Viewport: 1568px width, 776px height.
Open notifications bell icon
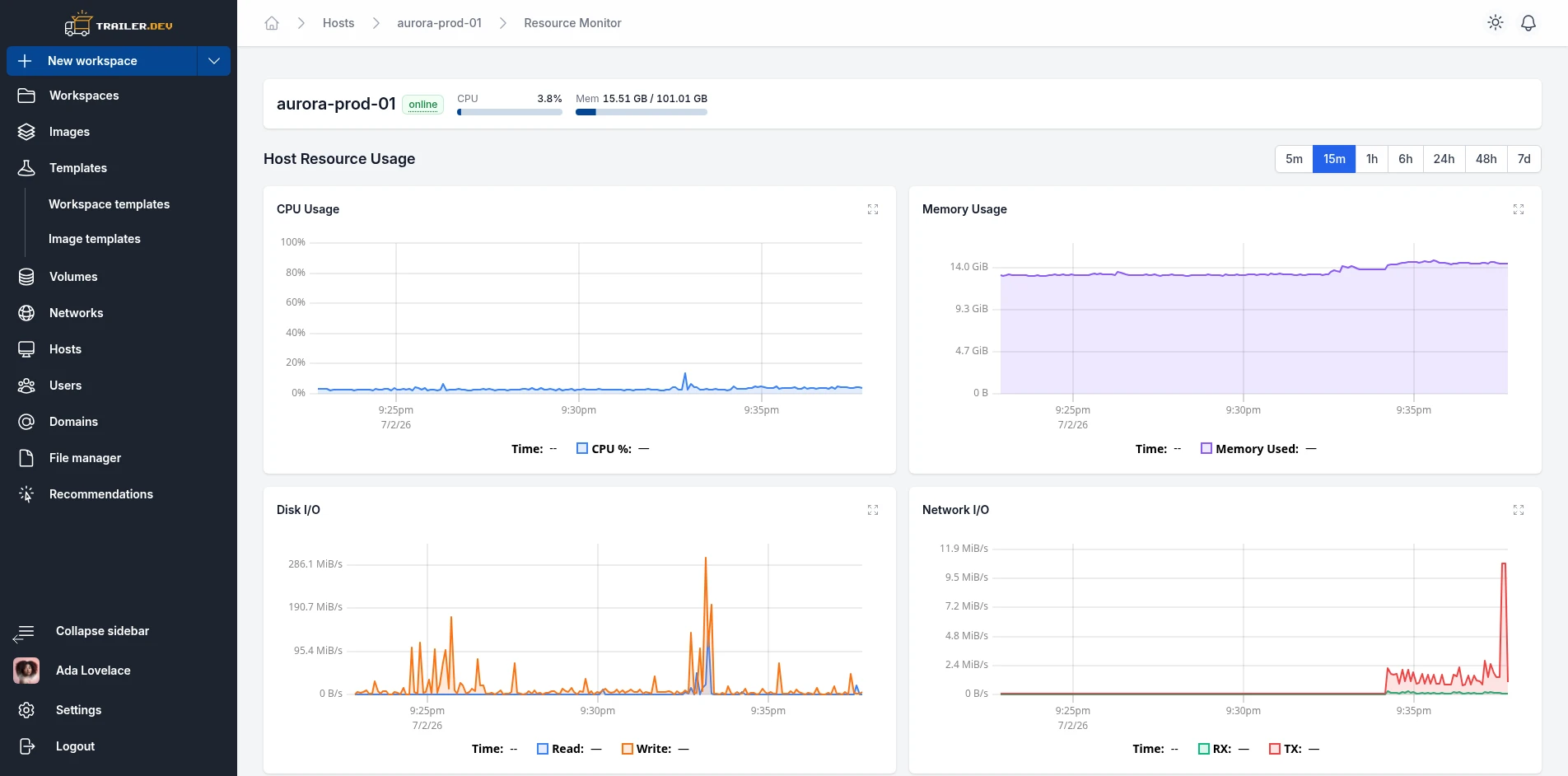(1528, 23)
